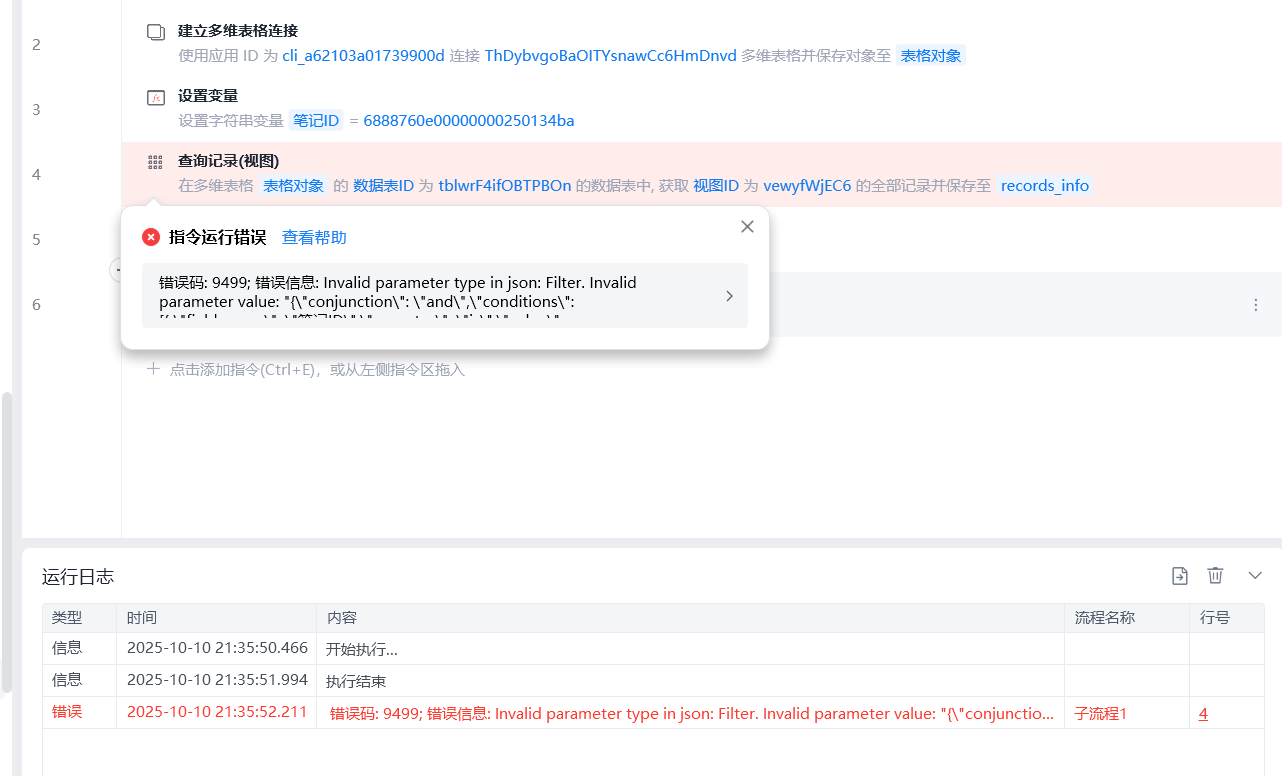Click the table ID tblwrF4ifOBTPBOn
1282x776 pixels.
(505, 186)
